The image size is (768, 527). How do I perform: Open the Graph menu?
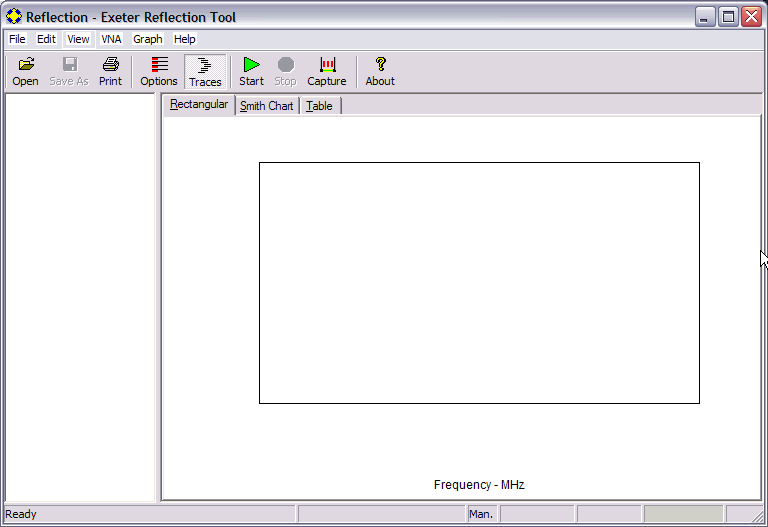click(x=148, y=39)
